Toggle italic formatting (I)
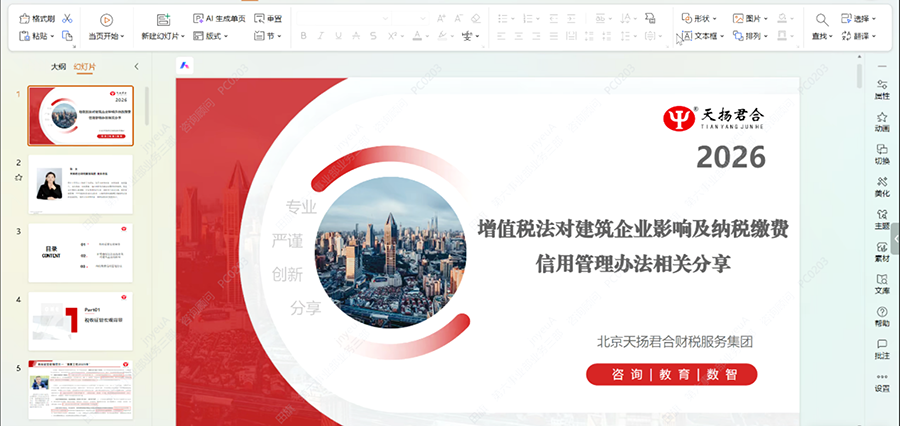 click(320, 36)
